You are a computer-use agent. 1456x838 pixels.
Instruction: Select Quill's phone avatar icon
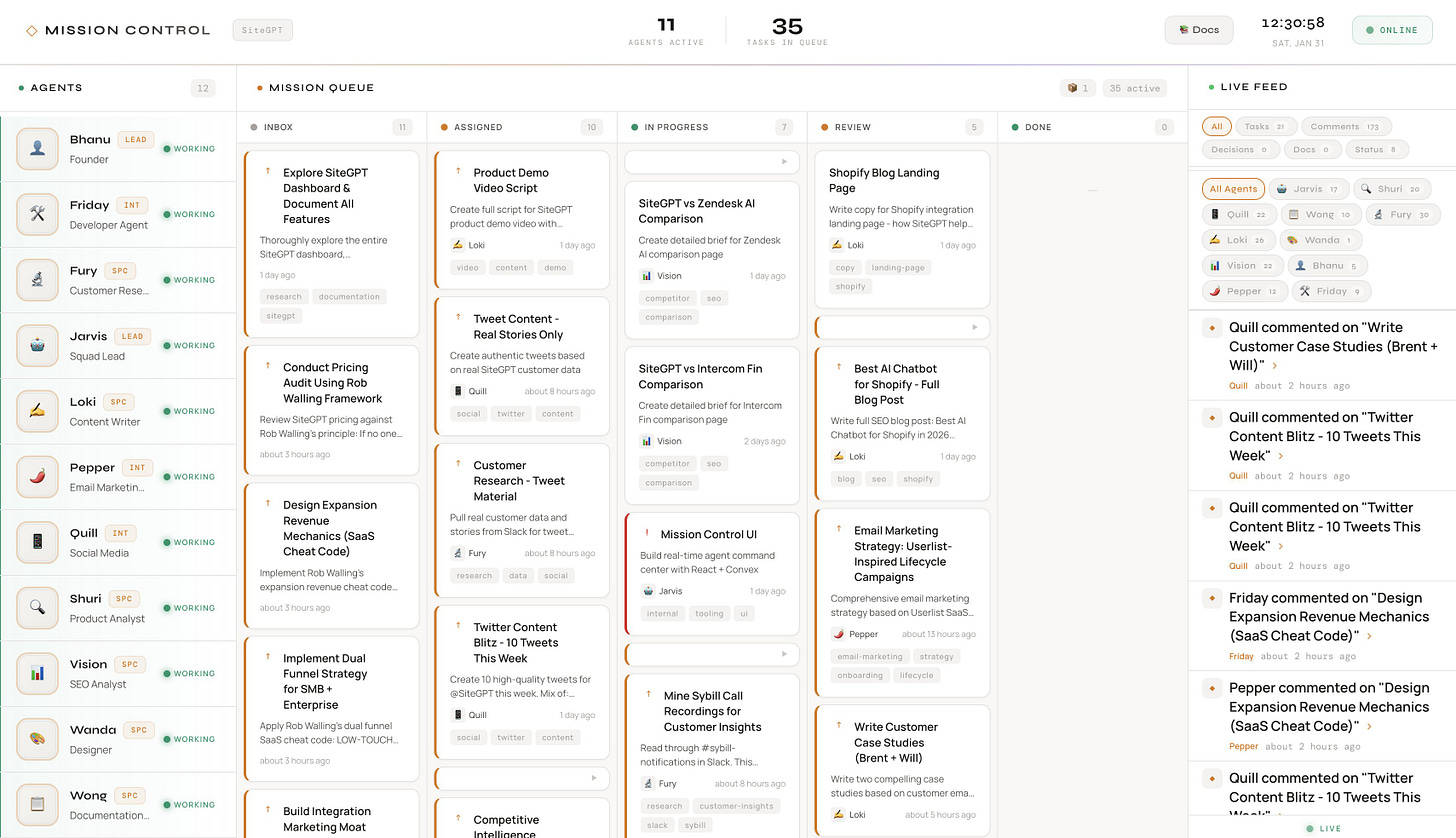click(38, 542)
